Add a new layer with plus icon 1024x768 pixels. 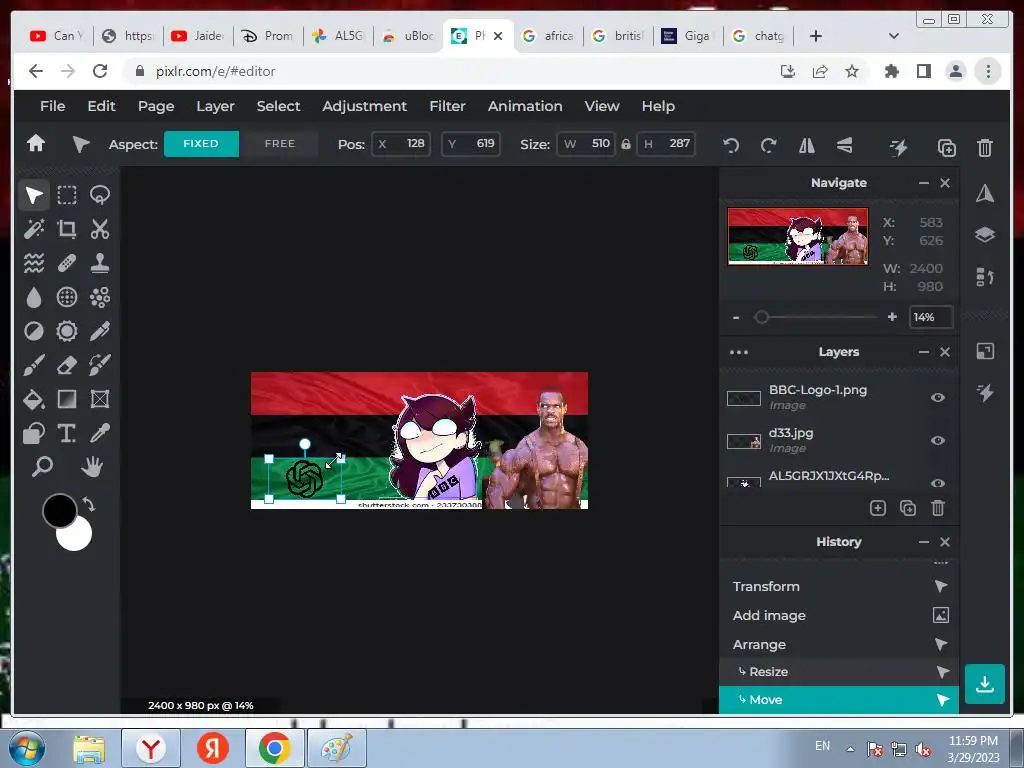tap(878, 508)
